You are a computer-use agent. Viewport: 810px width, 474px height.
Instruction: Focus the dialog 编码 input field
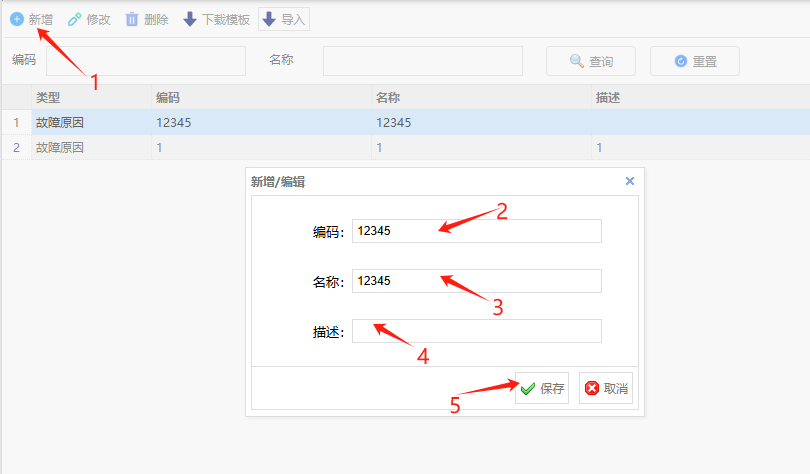(x=476, y=231)
